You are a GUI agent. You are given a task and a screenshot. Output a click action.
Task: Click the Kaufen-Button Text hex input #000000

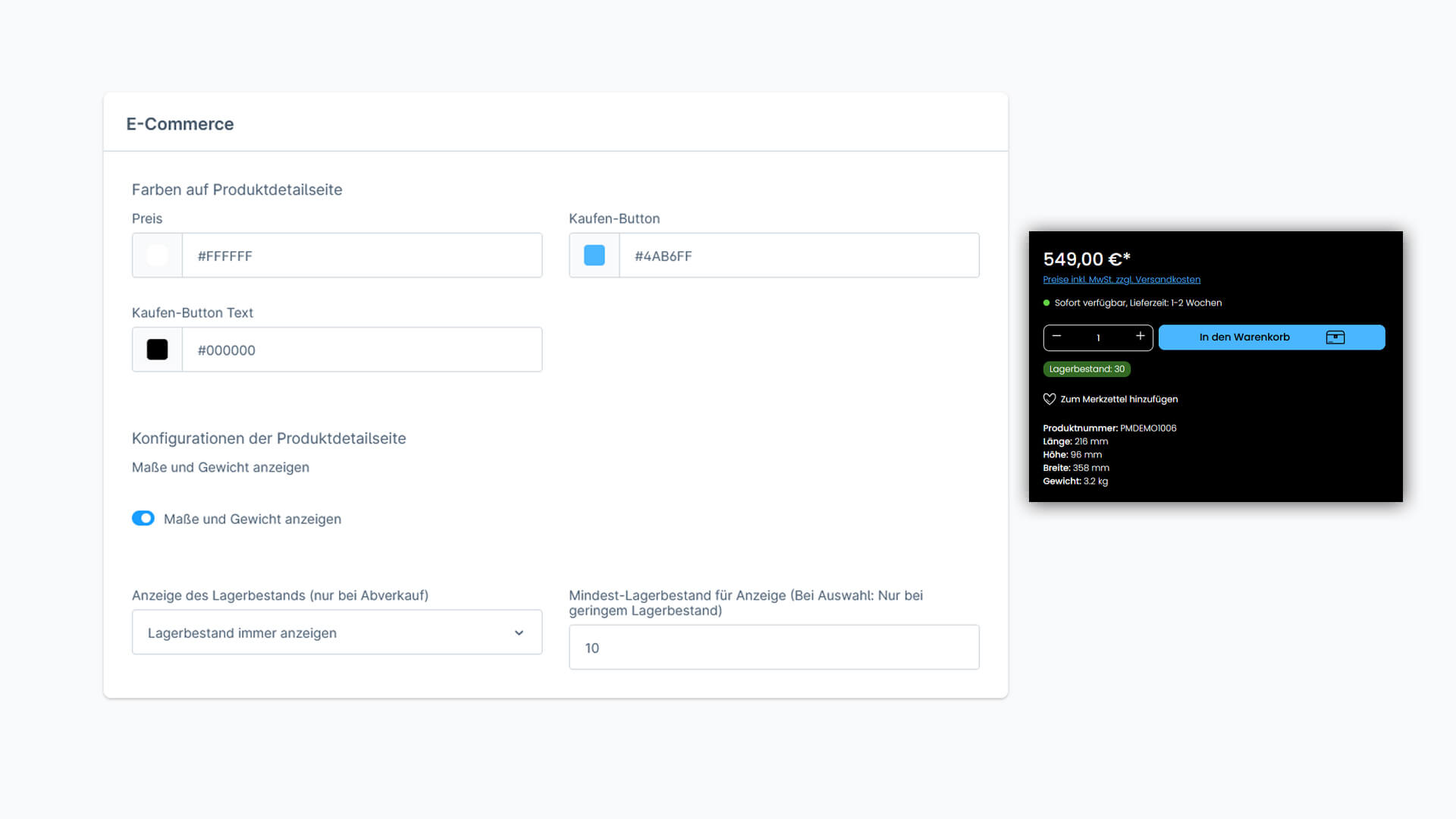pos(362,350)
